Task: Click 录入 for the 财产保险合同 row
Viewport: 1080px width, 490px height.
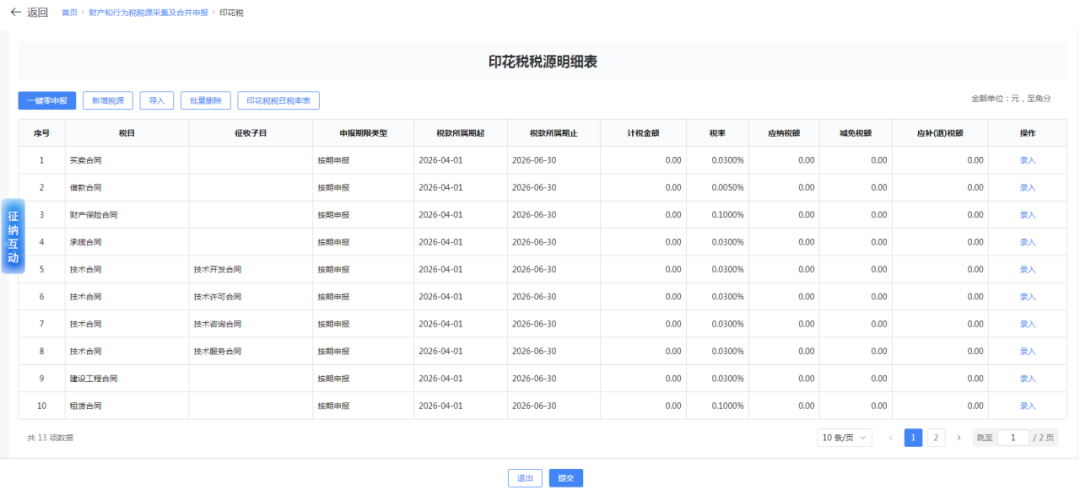Action: point(1028,215)
